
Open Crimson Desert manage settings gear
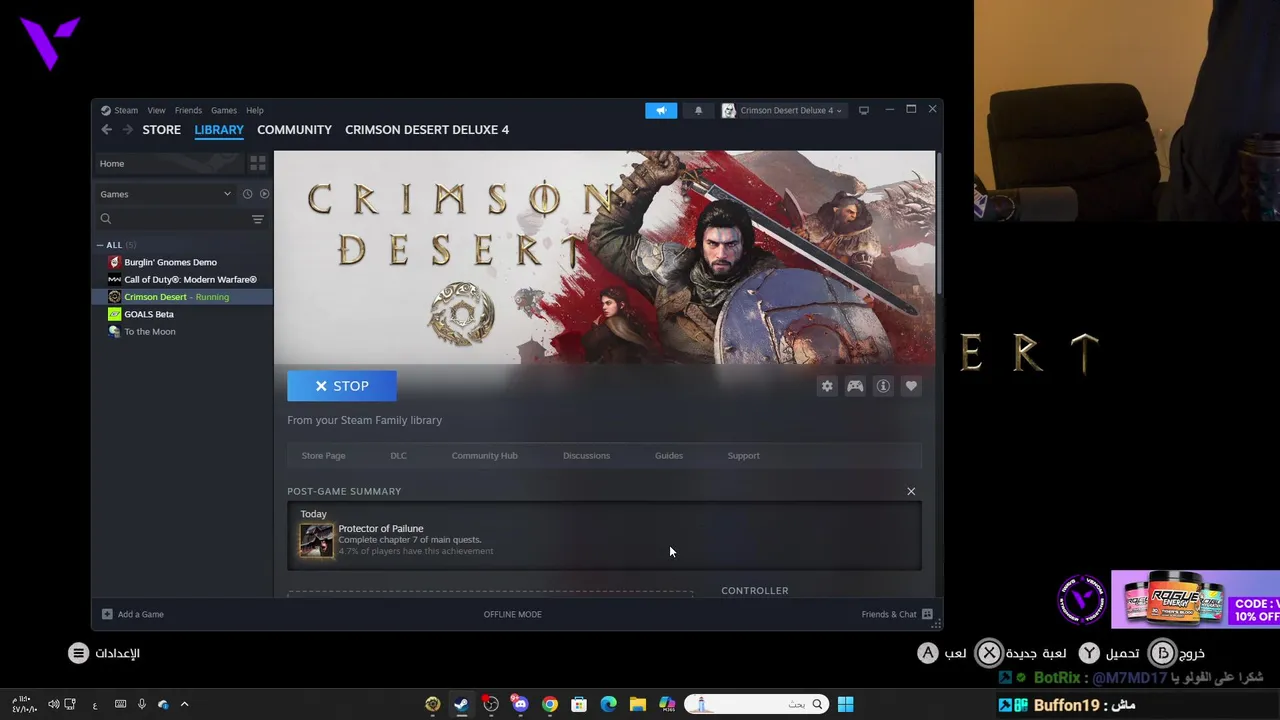[x=827, y=386]
